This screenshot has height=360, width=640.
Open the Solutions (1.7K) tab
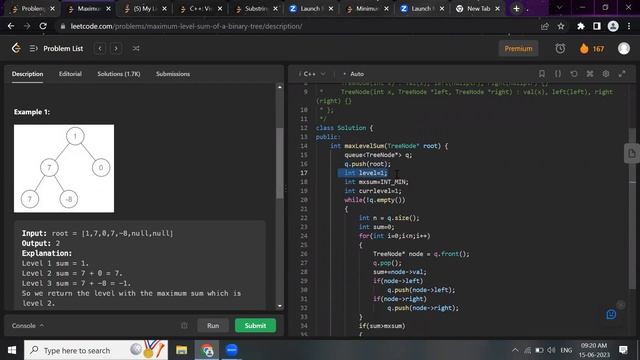(x=119, y=74)
